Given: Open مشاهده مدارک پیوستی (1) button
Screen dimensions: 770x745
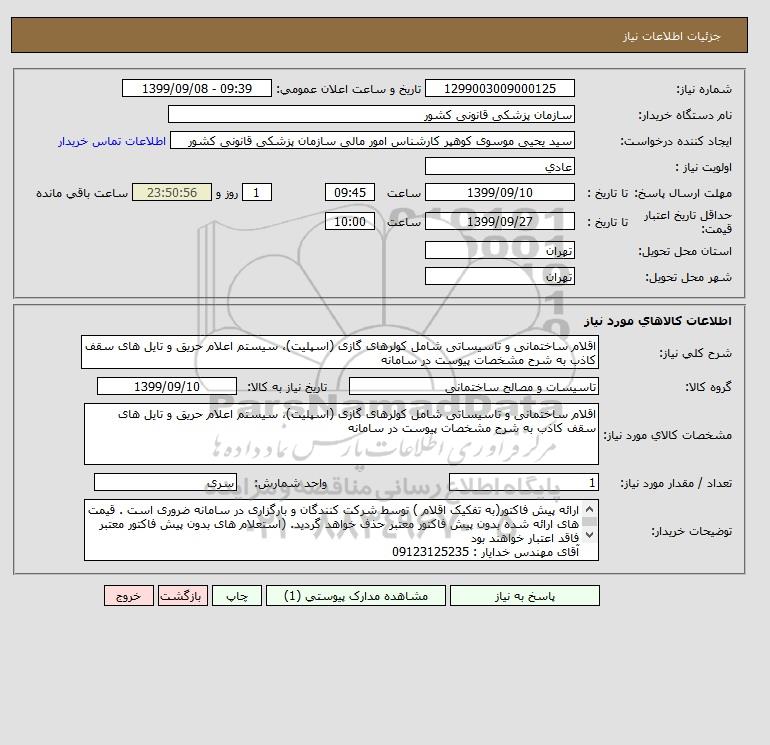Looking at the screenshot, I should (356, 596).
